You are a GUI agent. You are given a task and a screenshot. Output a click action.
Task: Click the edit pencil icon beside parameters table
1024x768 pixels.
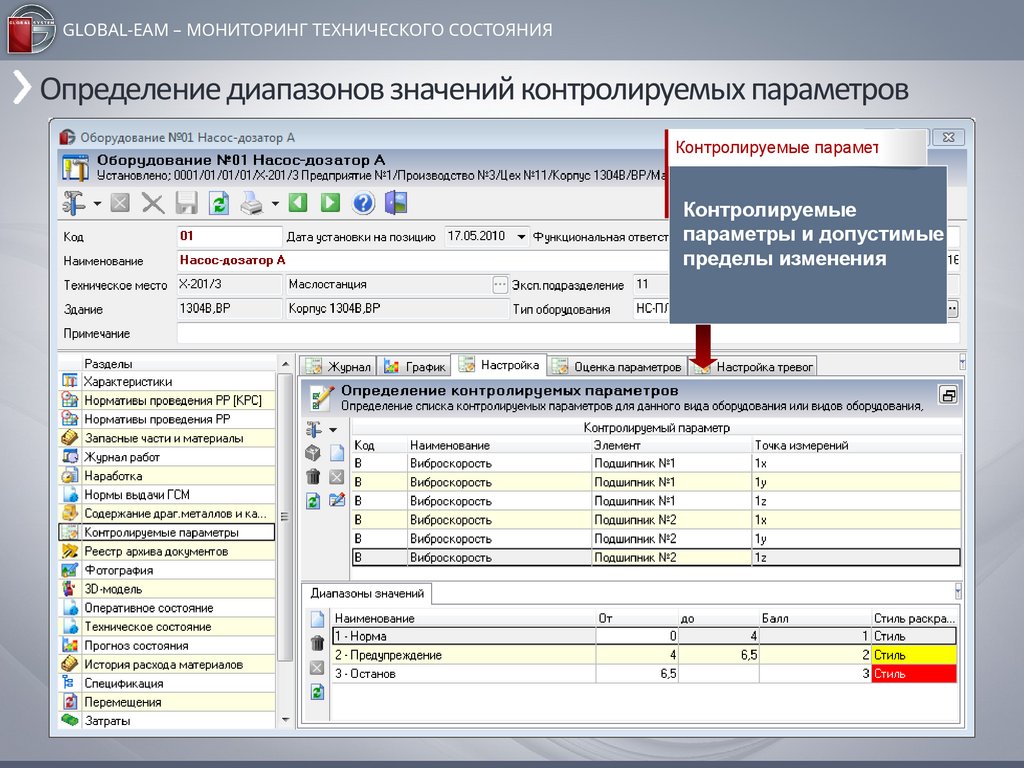click(x=337, y=500)
